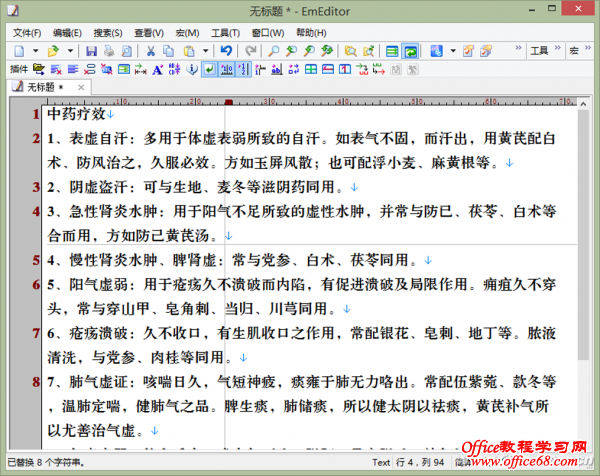Copy the selection using the Copy icon
Viewport: 600px width, 476px height.
168,51
